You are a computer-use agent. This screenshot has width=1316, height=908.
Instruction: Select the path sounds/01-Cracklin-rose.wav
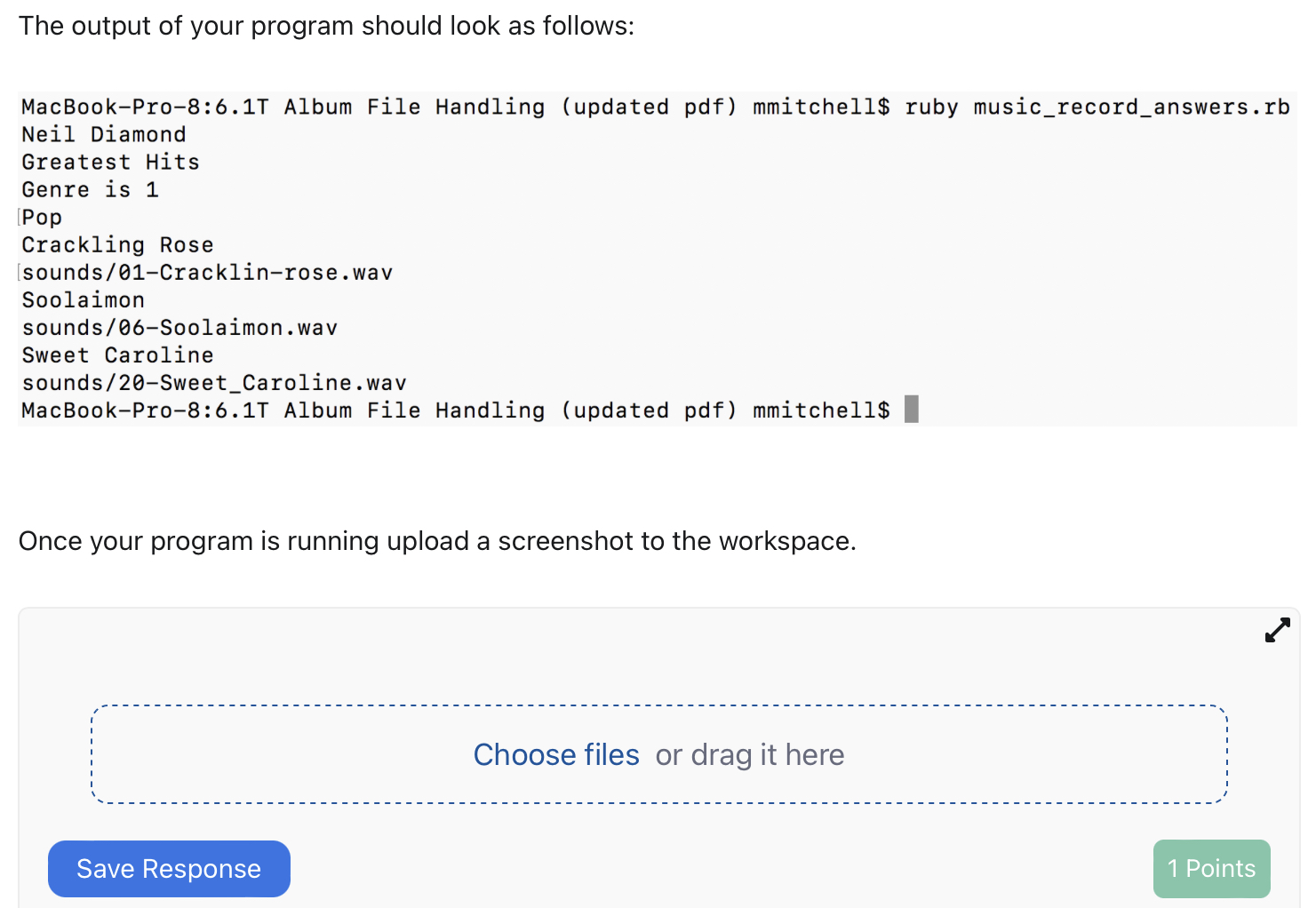[x=207, y=272]
